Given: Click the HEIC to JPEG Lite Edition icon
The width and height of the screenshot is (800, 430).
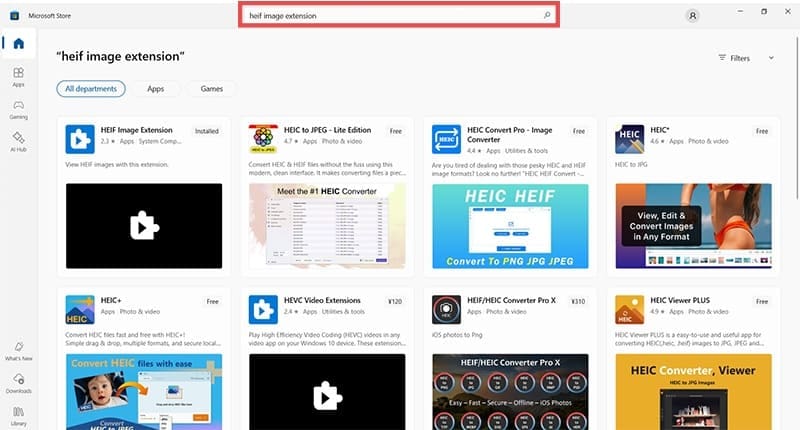Looking at the screenshot, I should coord(263,139).
